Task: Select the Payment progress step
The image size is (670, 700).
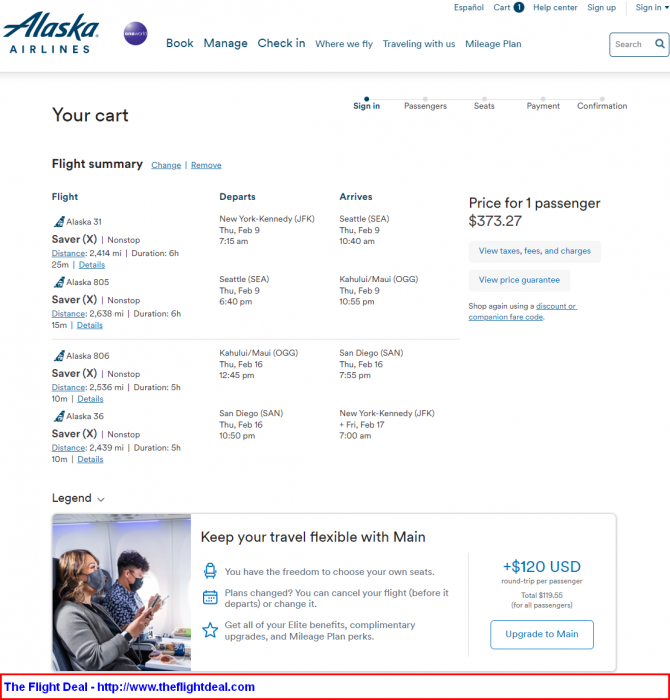Action: click(543, 104)
